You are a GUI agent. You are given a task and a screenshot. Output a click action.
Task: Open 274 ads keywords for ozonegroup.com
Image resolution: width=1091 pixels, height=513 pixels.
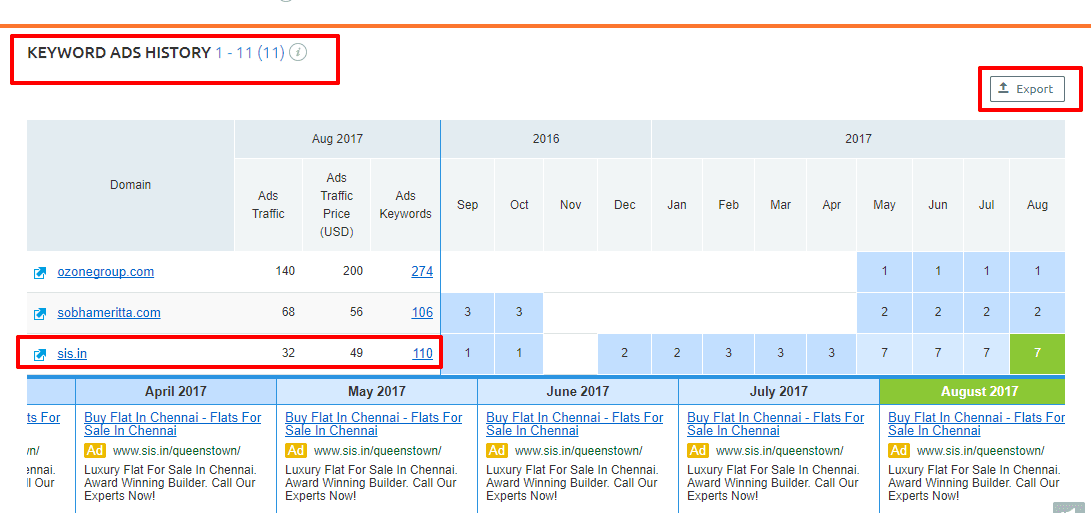tap(422, 271)
